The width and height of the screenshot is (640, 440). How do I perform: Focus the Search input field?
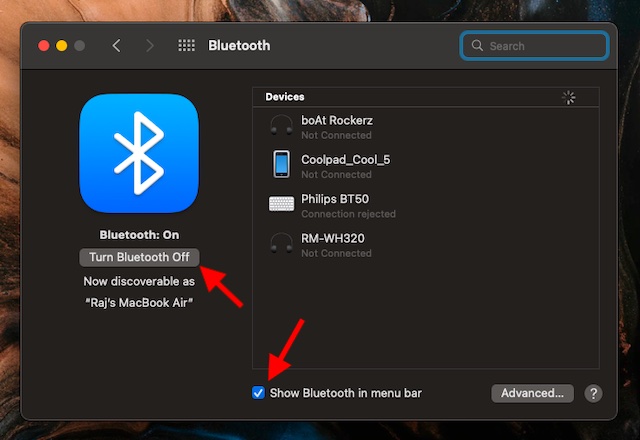(535, 46)
